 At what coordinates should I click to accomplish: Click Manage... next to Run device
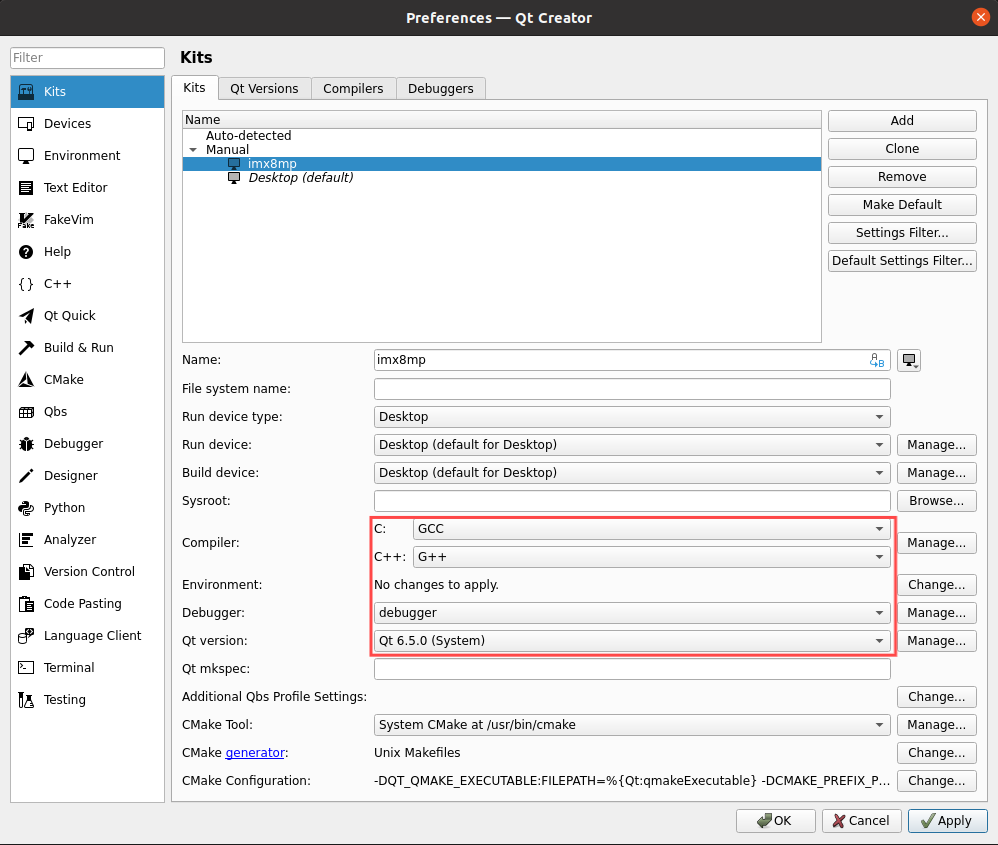936,445
